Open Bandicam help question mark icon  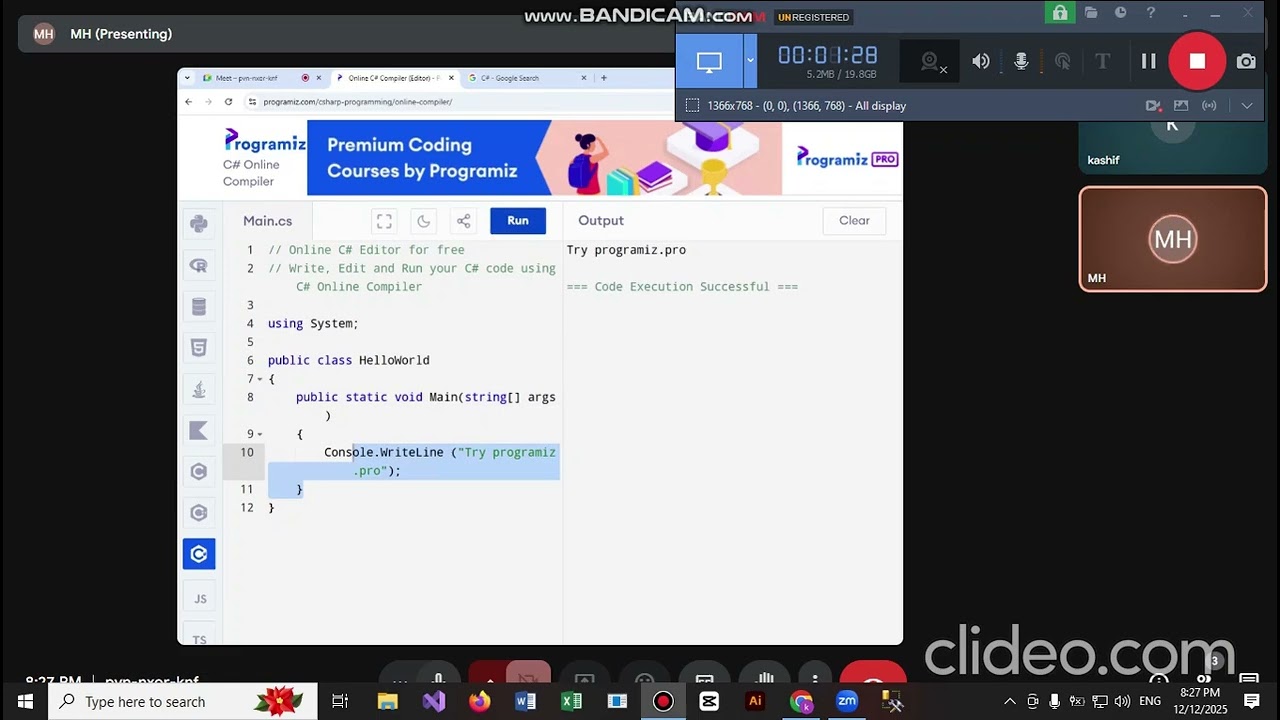[1151, 13]
